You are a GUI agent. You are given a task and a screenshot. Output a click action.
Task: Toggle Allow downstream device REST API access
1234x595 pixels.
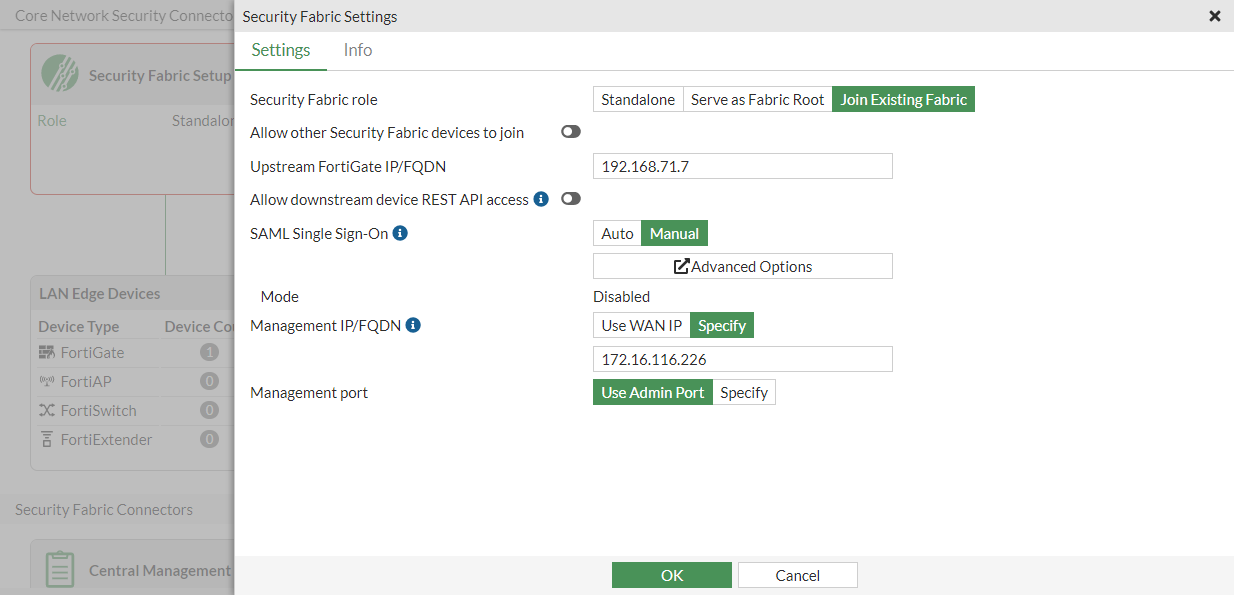click(571, 199)
